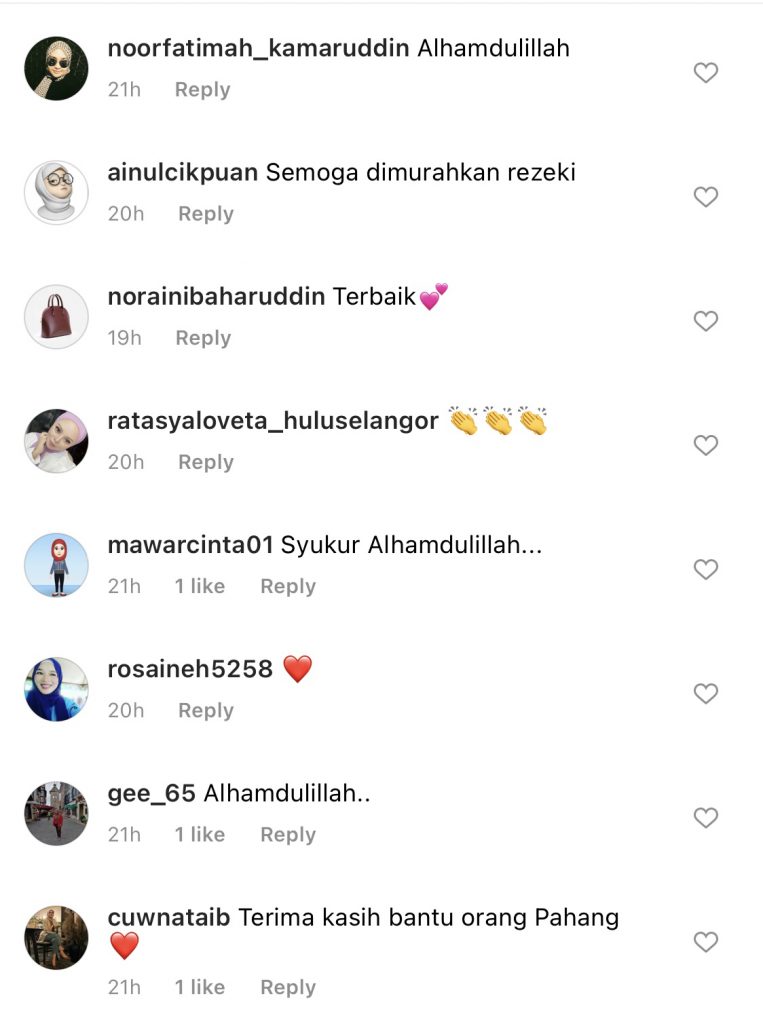Reply to cuwnataib's comment
The height and width of the screenshot is (1024, 763).
point(288,987)
